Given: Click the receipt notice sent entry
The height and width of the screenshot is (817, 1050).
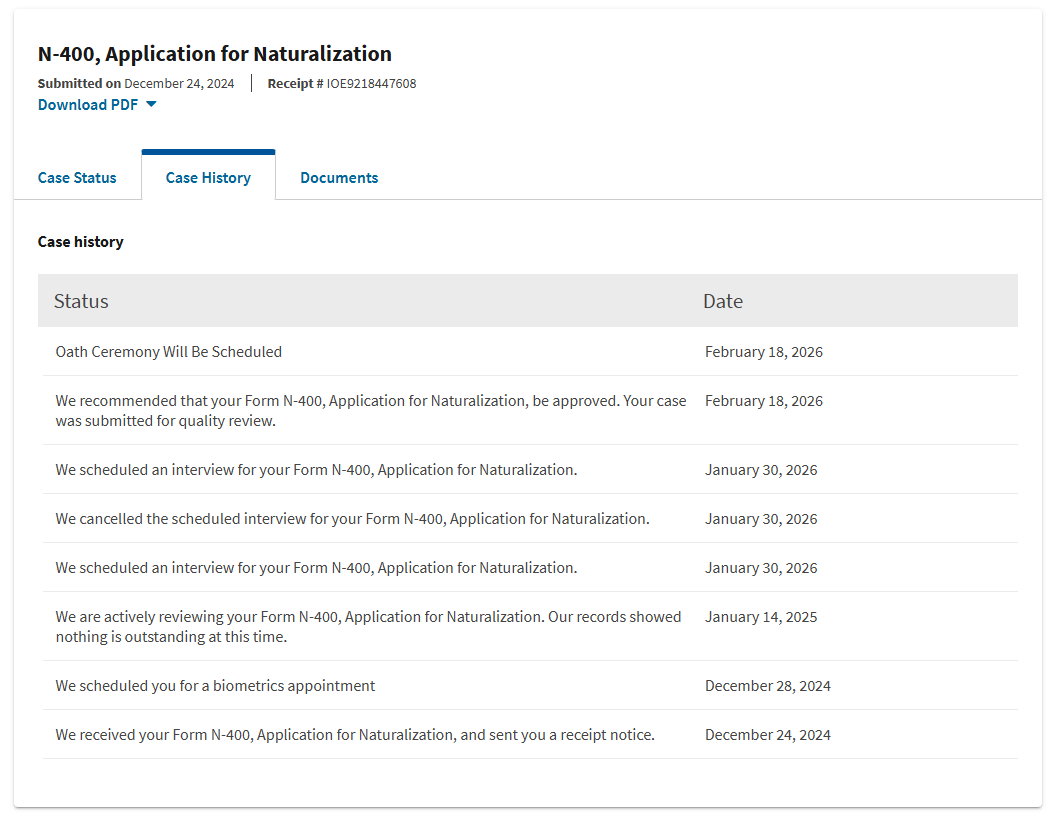Looking at the screenshot, I should (x=355, y=735).
